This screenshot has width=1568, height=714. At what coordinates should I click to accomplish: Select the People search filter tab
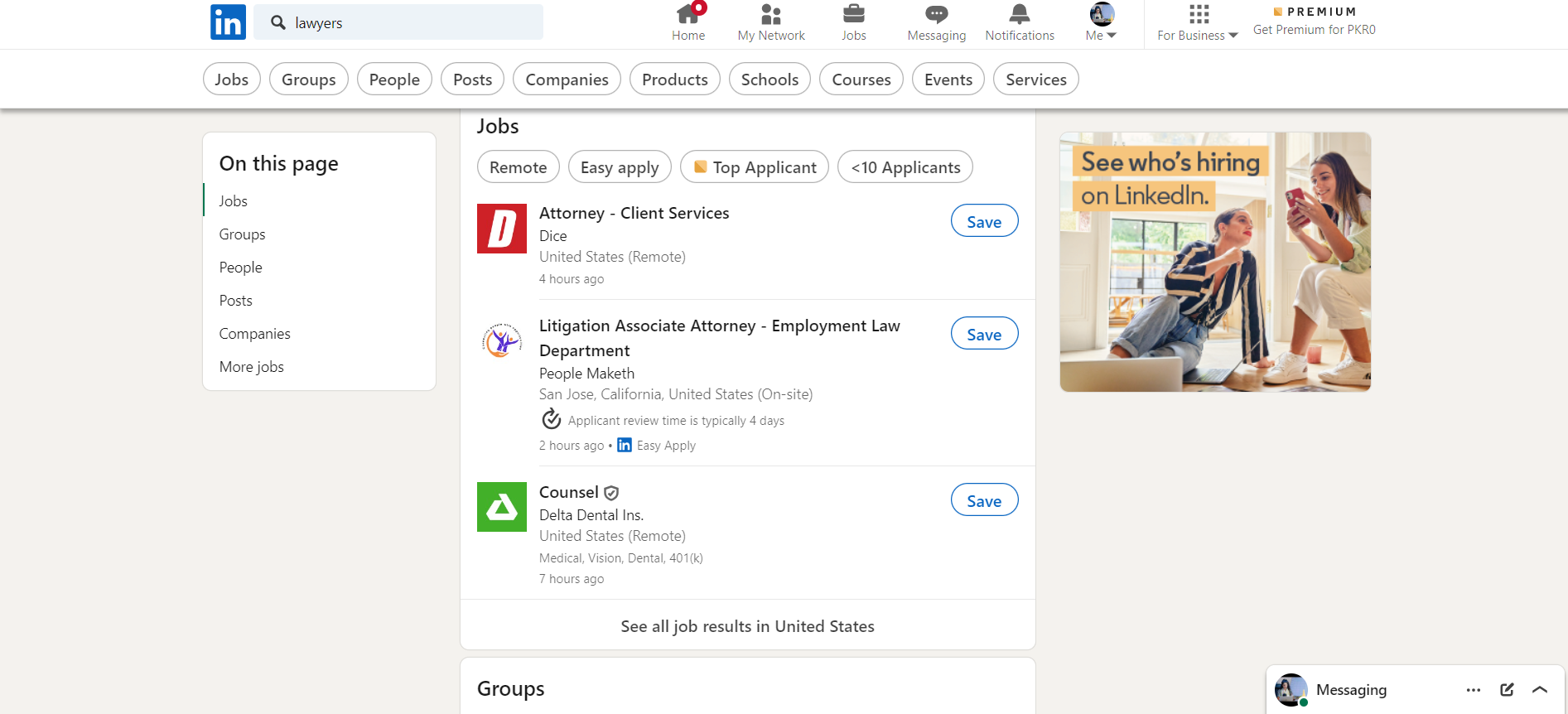point(394,80)
